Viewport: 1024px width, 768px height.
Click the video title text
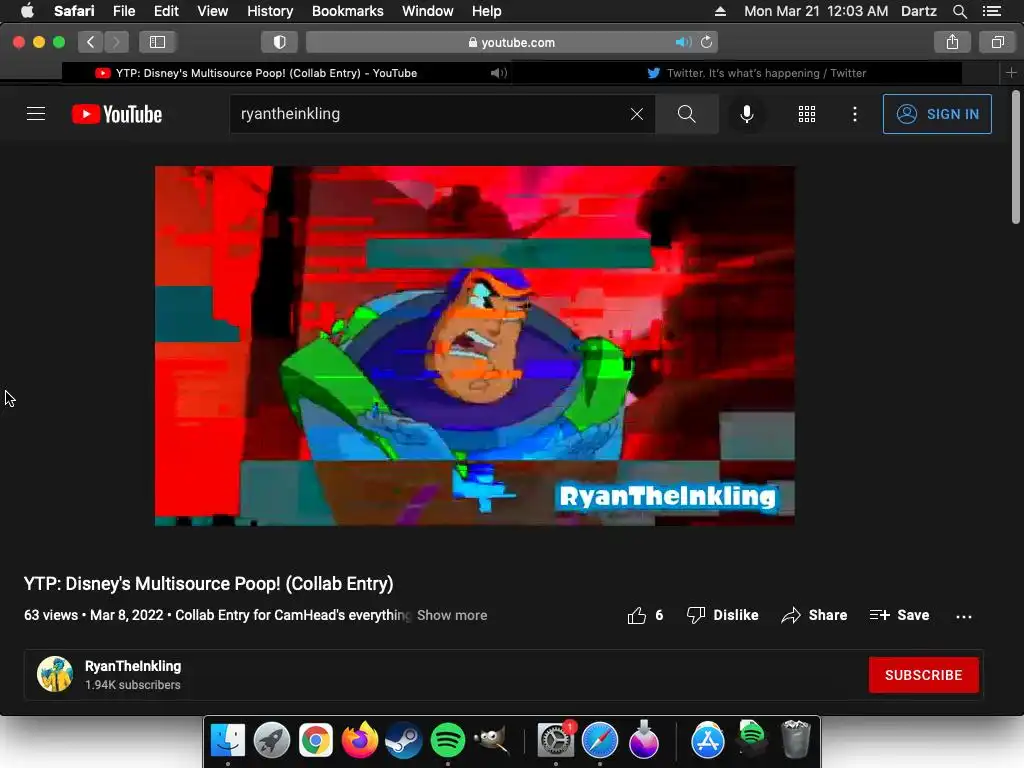(208, 583)
